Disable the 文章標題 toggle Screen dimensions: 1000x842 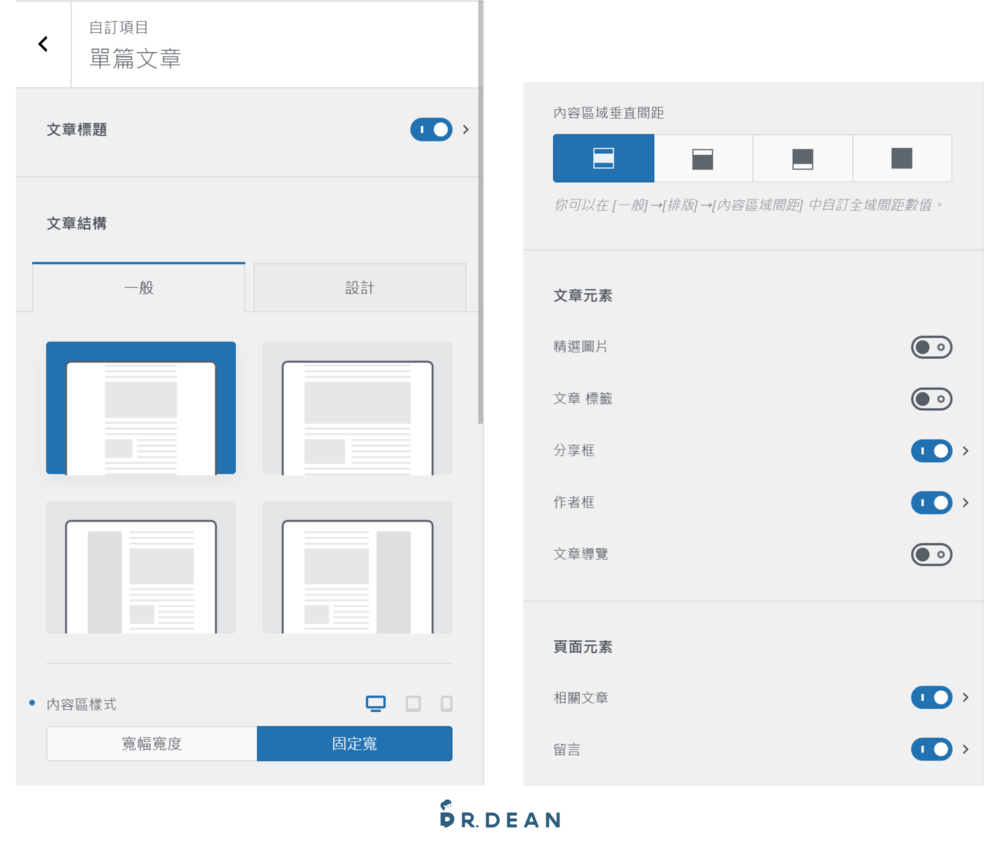431,129
